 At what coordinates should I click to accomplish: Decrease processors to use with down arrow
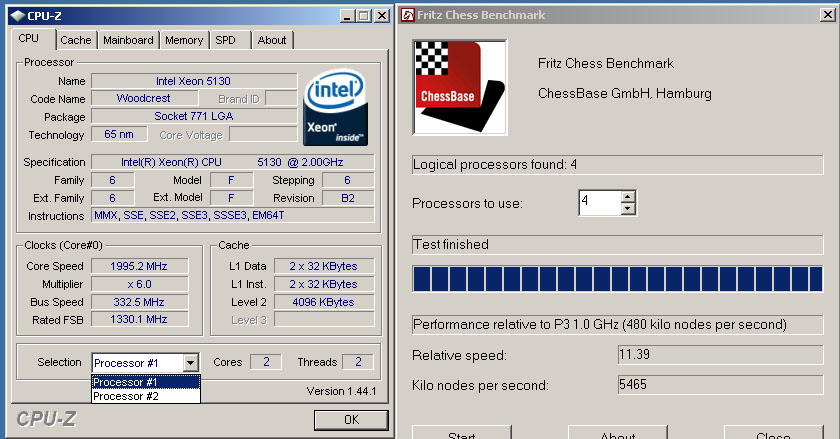(628, 209)
